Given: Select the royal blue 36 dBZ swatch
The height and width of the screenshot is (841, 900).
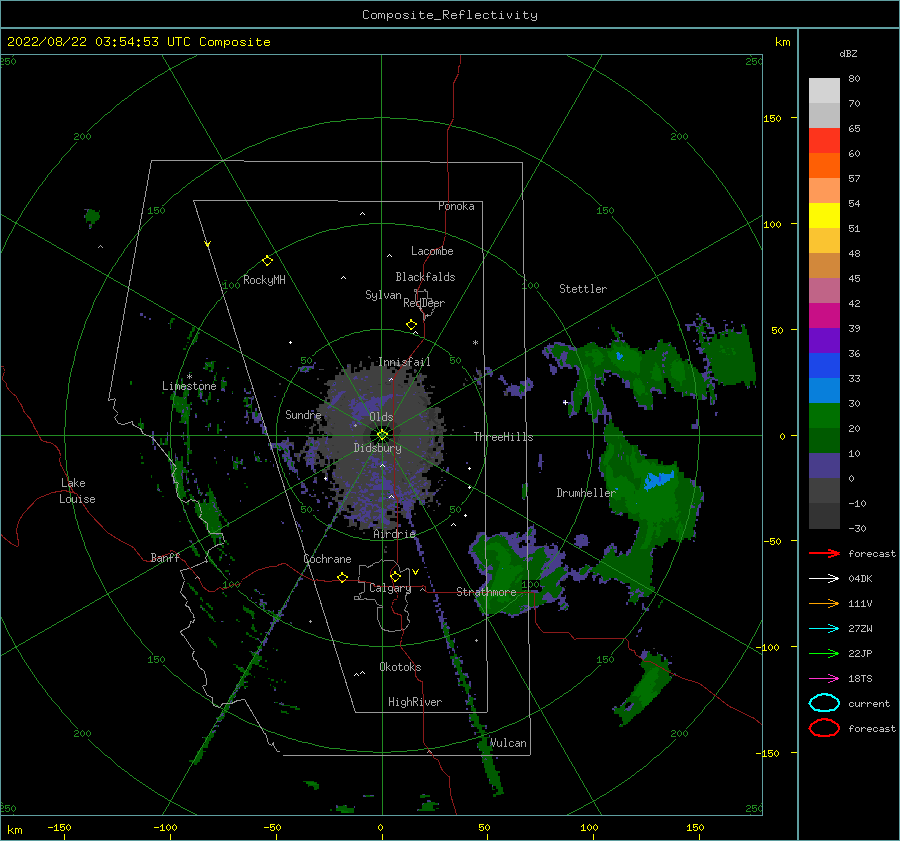Looking at the screenshot, I should 824,366.
